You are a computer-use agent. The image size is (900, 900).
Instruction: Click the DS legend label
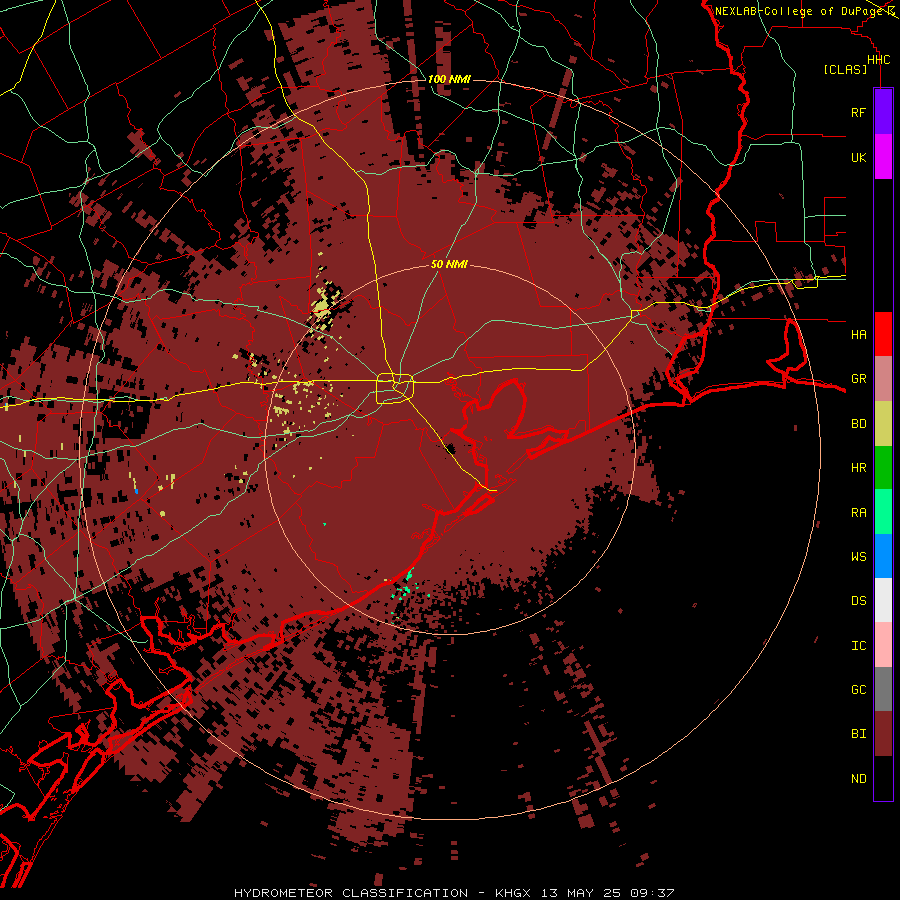(858, 601)
